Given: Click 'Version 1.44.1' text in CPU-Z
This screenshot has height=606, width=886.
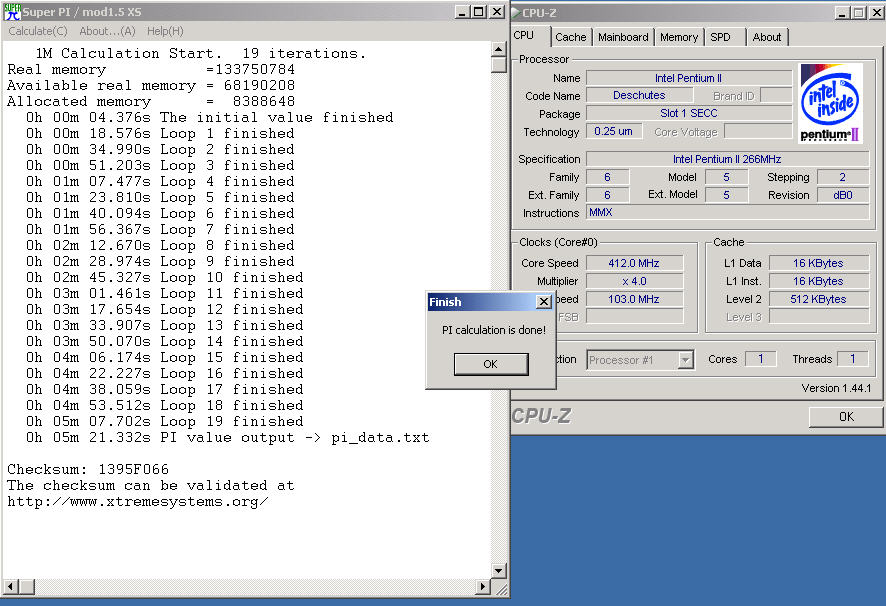Looking at the screenshot, I should 836,388.
